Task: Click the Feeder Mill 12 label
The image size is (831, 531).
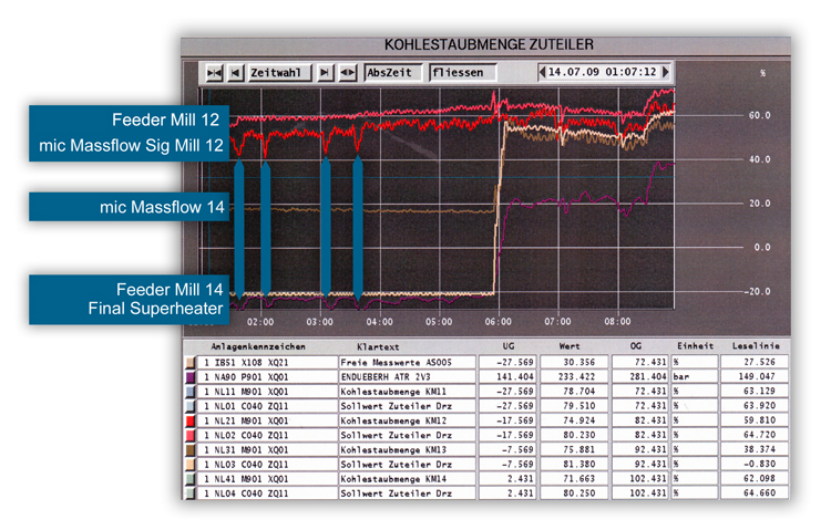Action: tap(167, 120)
